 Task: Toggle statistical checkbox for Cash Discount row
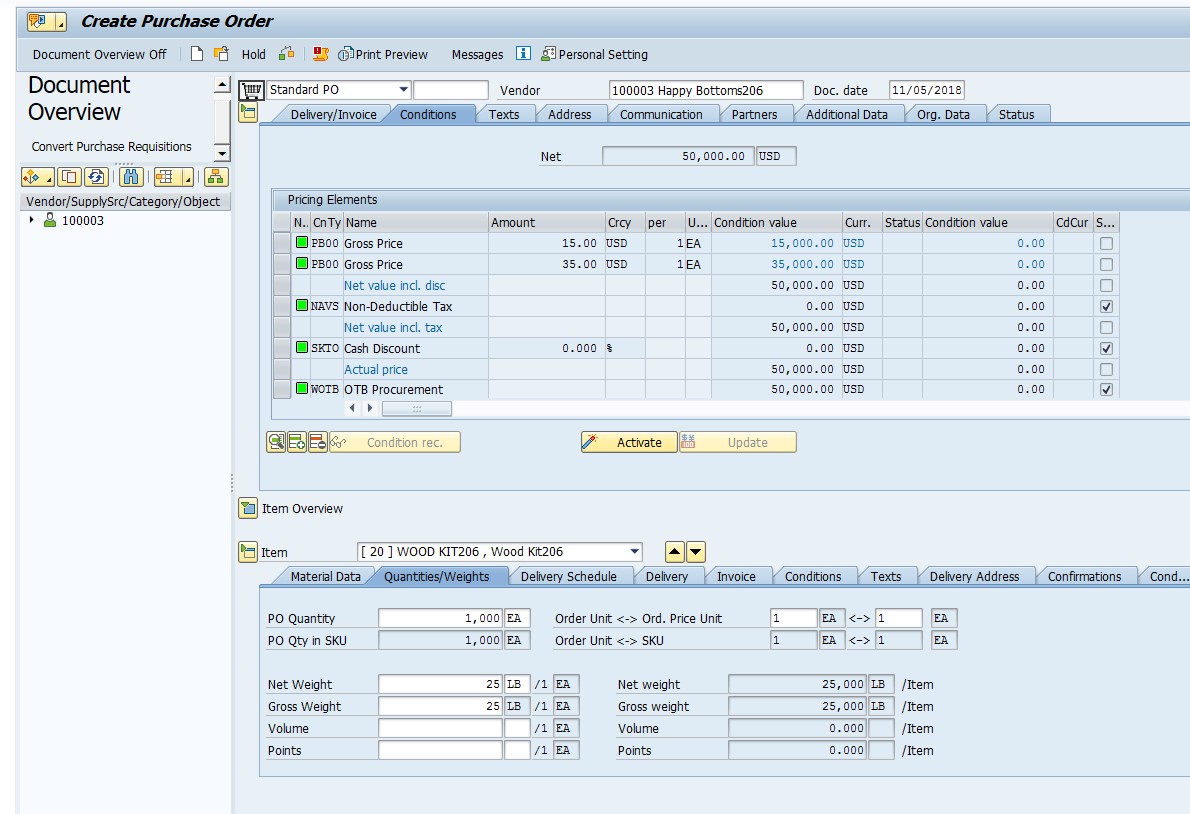pyautogui.click(x=1106, y=348)
